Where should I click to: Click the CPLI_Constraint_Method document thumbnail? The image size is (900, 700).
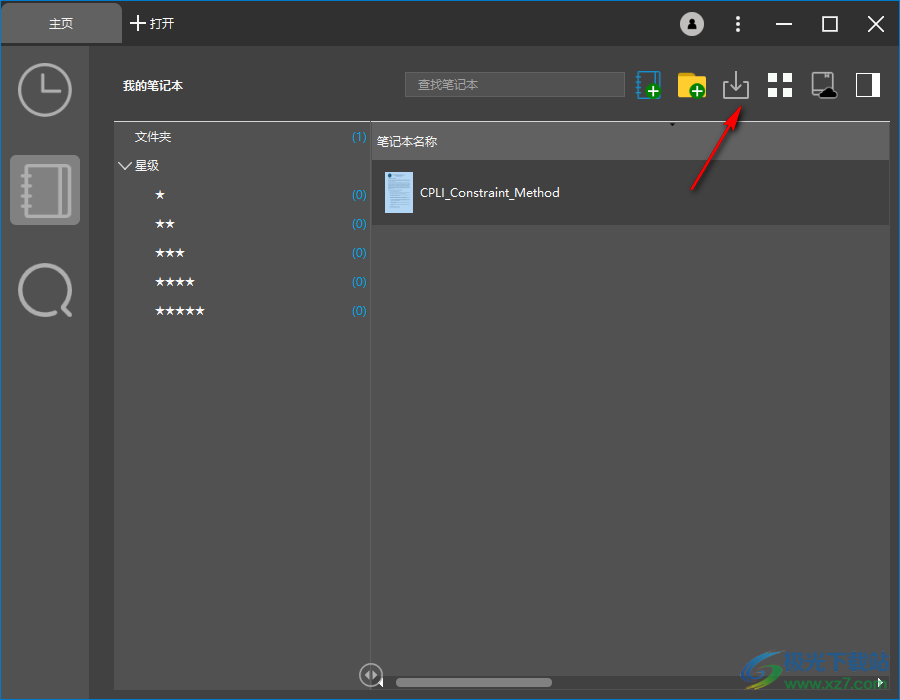pos(399,192)
